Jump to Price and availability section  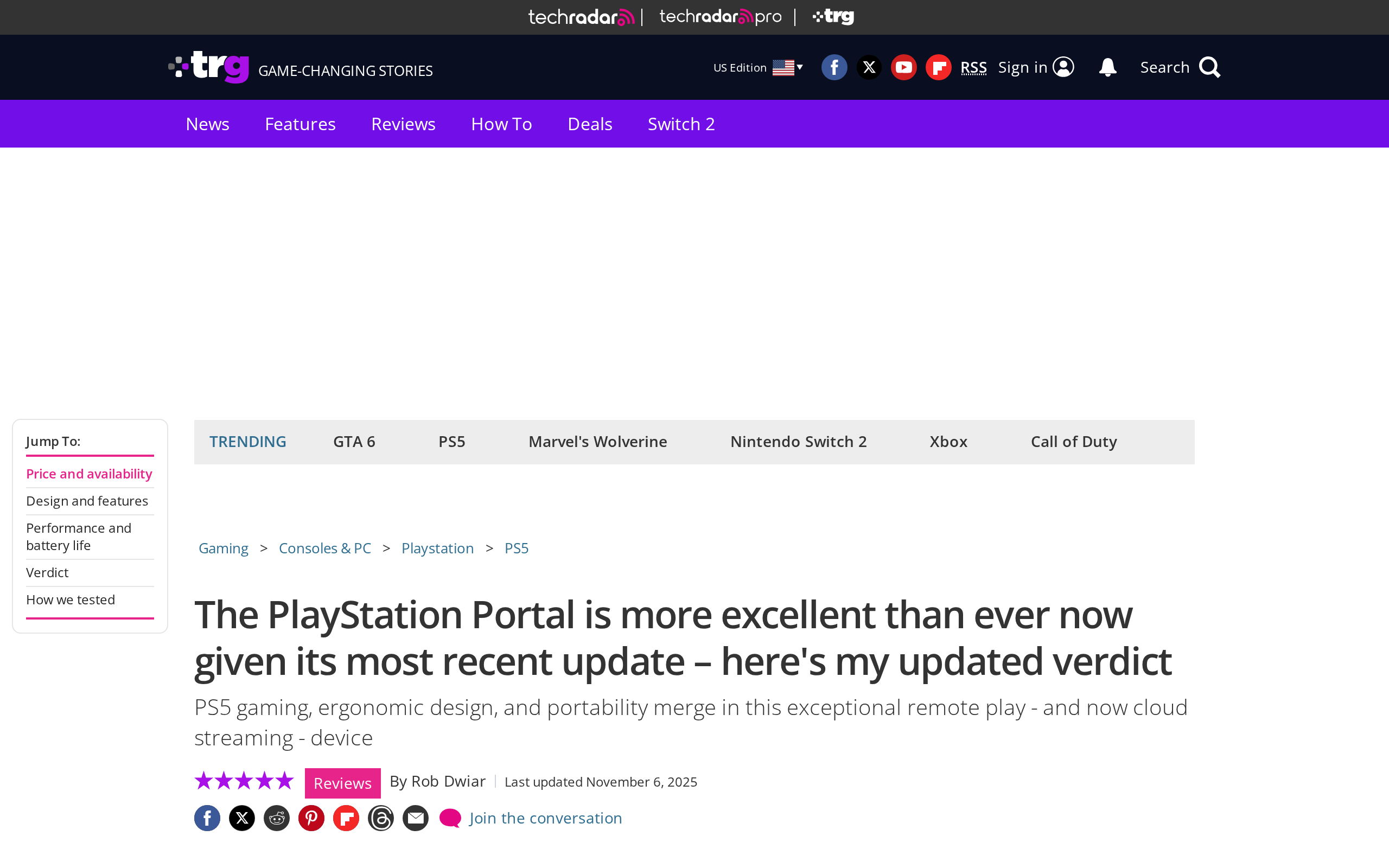(x=89, y=474)
